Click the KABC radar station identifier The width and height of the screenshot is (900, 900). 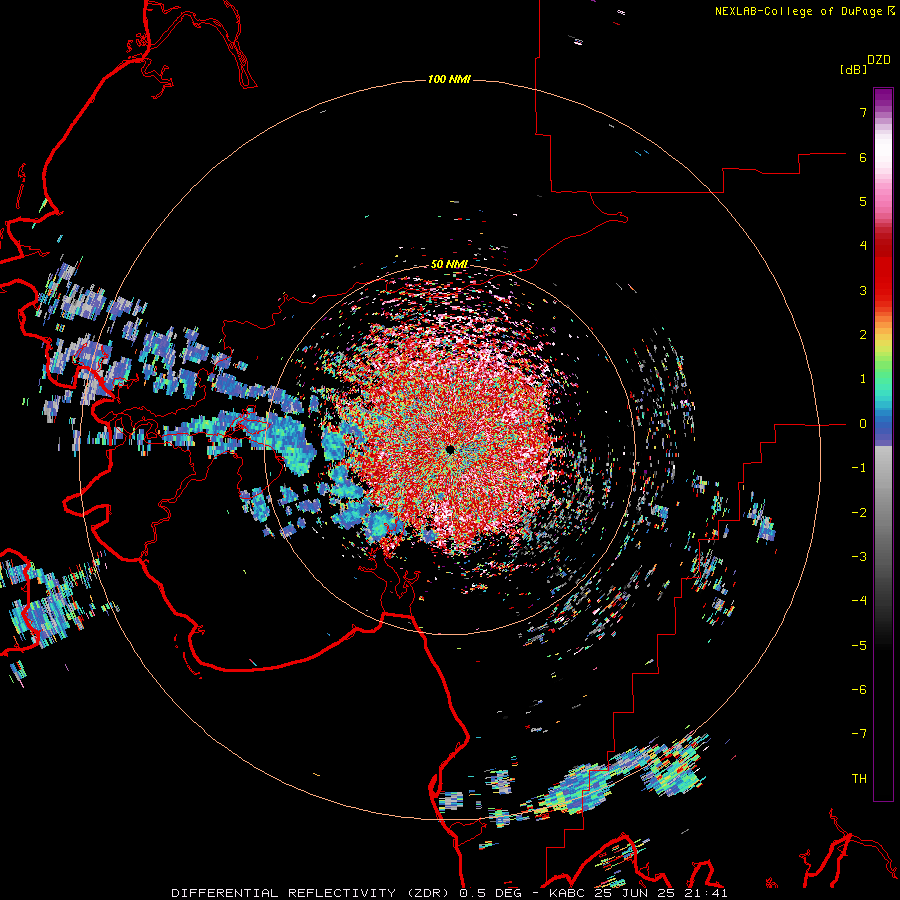567,893
